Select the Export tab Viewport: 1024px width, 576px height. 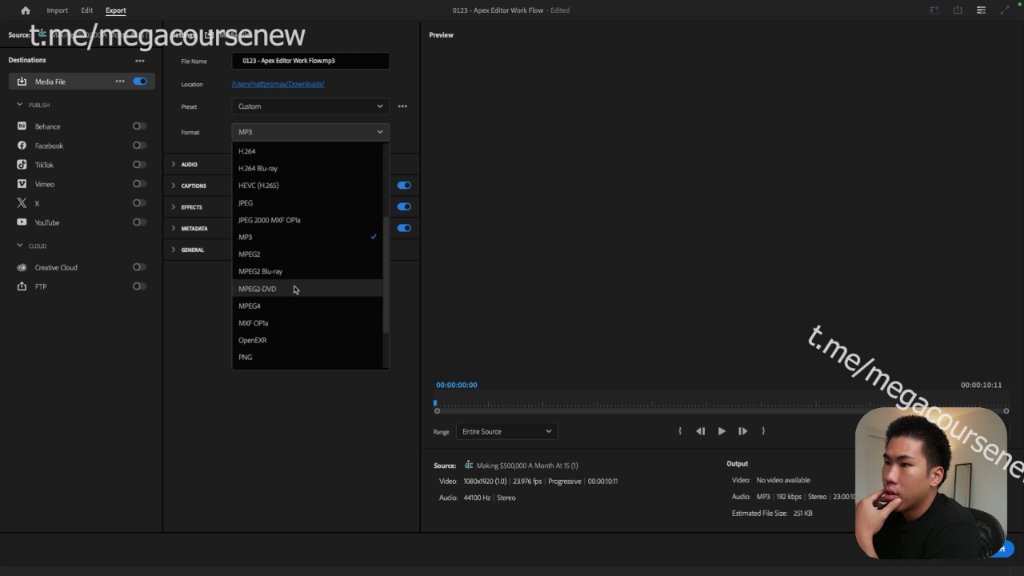pos(116,10)
